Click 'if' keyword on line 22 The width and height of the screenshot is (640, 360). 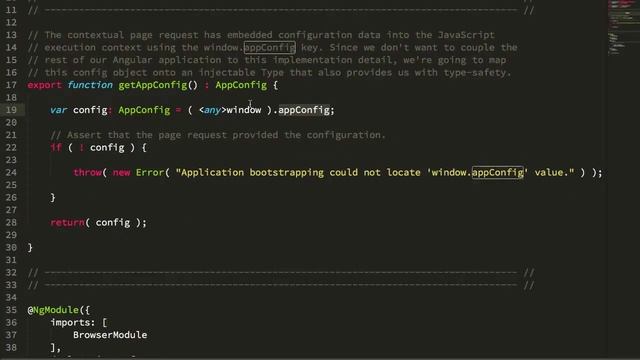(56, 147)
